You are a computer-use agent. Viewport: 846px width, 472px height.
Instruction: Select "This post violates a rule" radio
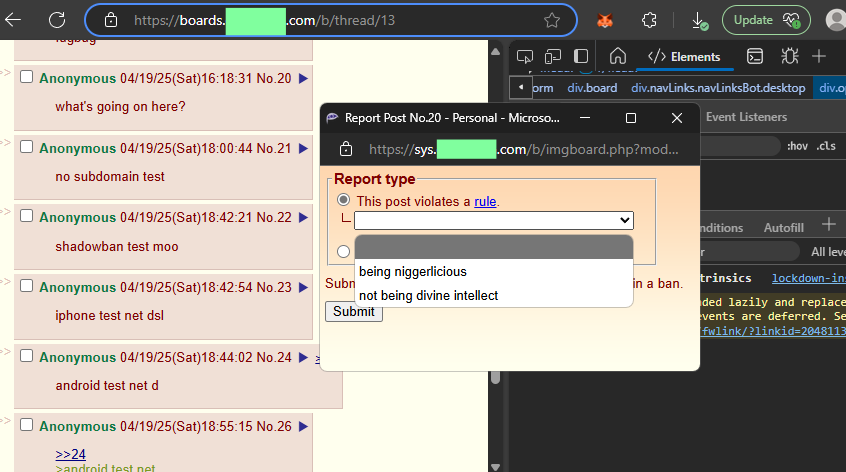coord(343,201)
